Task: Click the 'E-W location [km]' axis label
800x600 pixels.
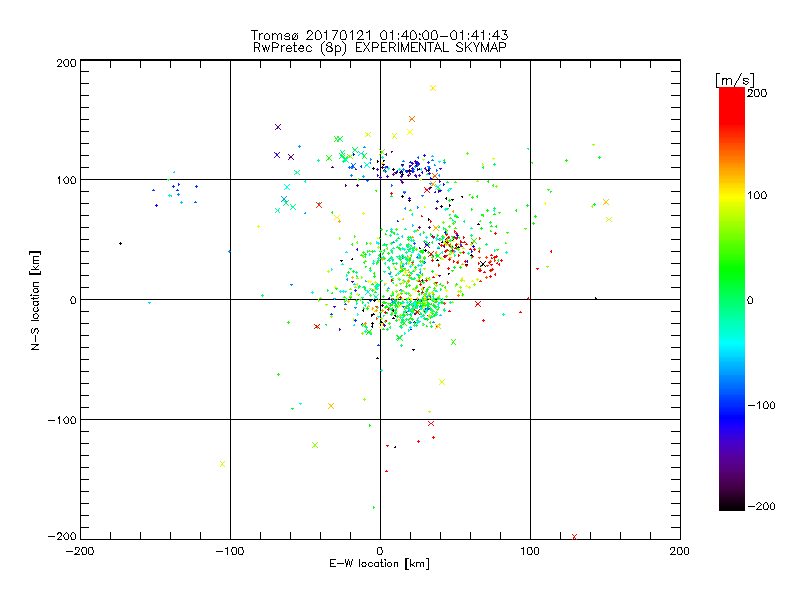Action: (379, 563)
